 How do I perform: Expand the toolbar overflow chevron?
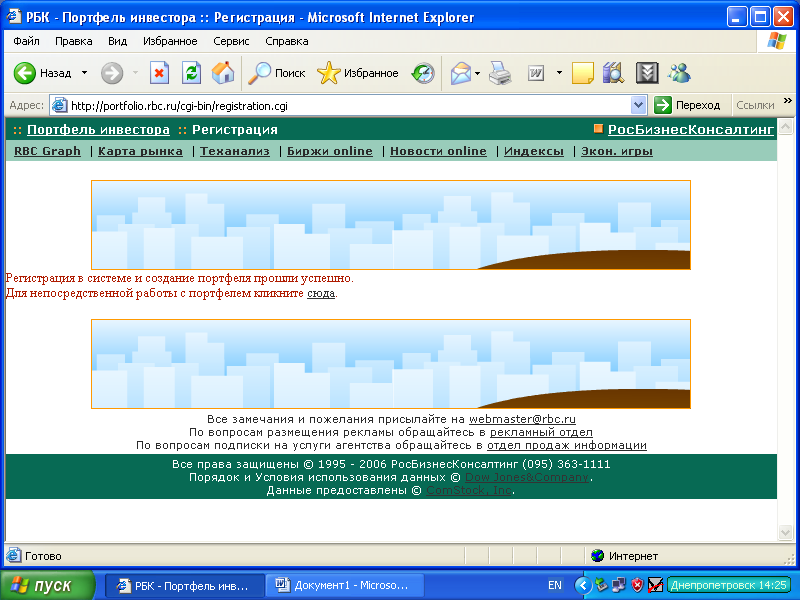[788, 101]
